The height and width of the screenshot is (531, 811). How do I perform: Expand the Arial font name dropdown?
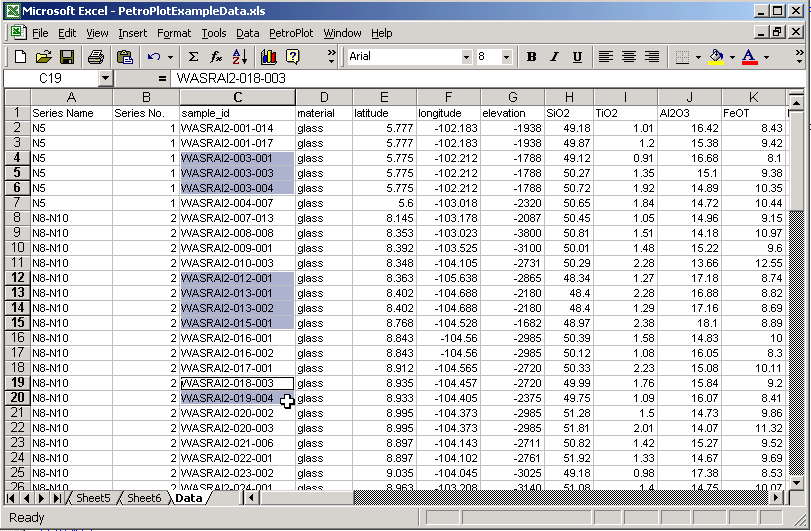(x=467, y=57)
